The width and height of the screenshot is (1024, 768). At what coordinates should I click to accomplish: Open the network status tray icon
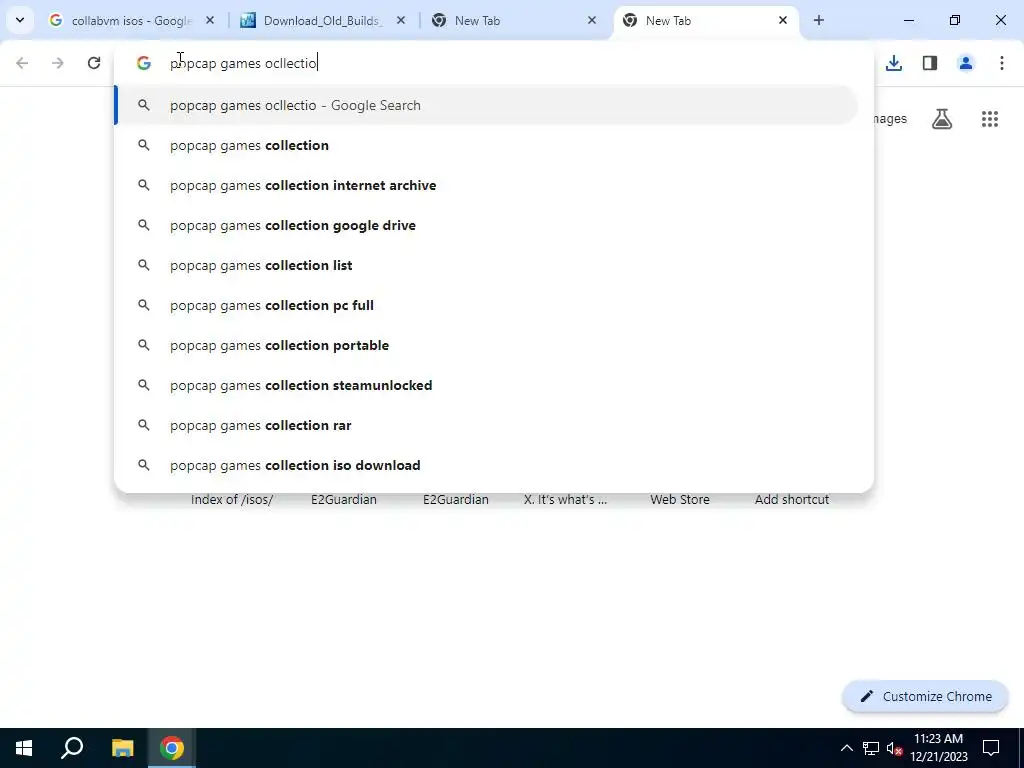871,748
